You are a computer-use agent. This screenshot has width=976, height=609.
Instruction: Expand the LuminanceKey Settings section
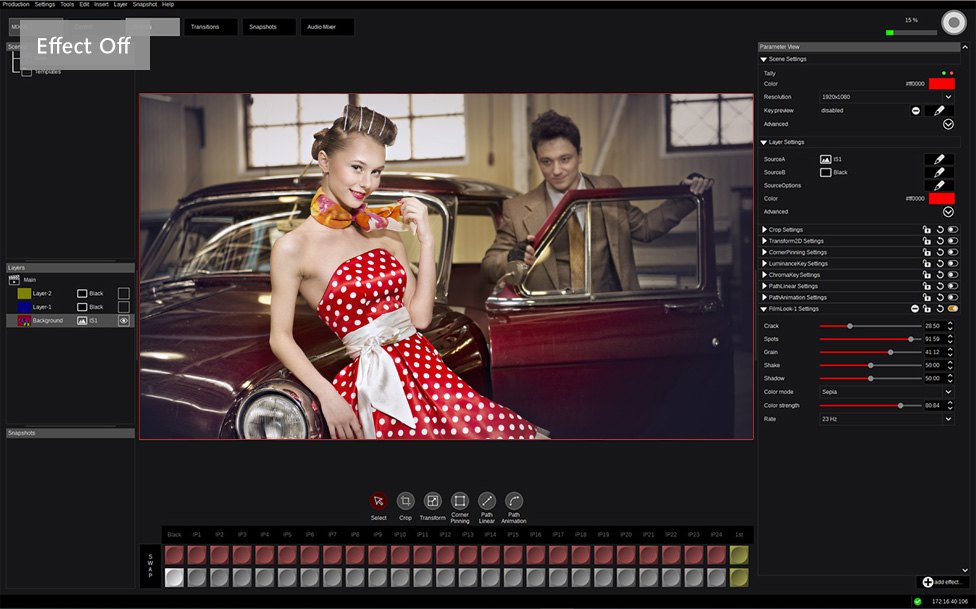click(x=765, y=264)
